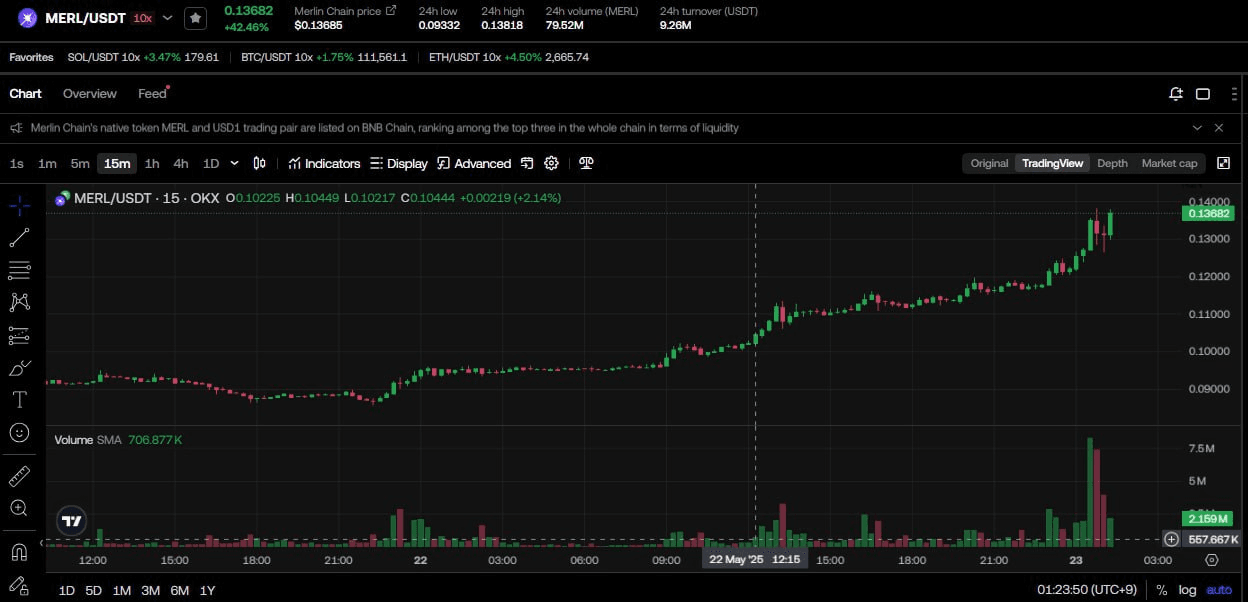Screen dimensions: 1248x602
Task: Open the Feed tab
Action: tap(152, 93)
